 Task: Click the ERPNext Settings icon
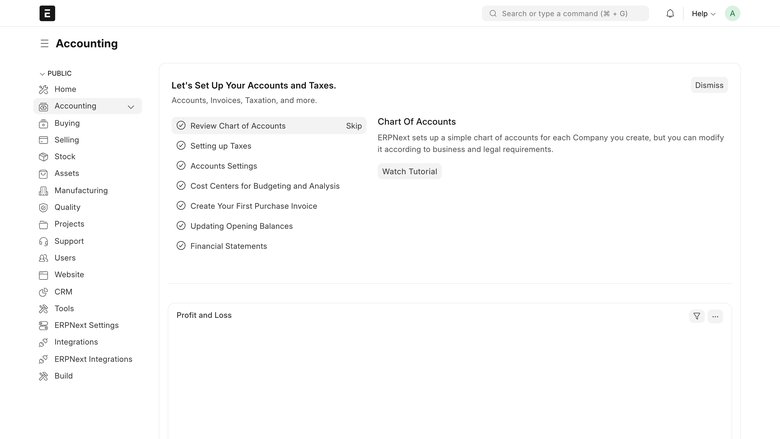tap(44, 326)
